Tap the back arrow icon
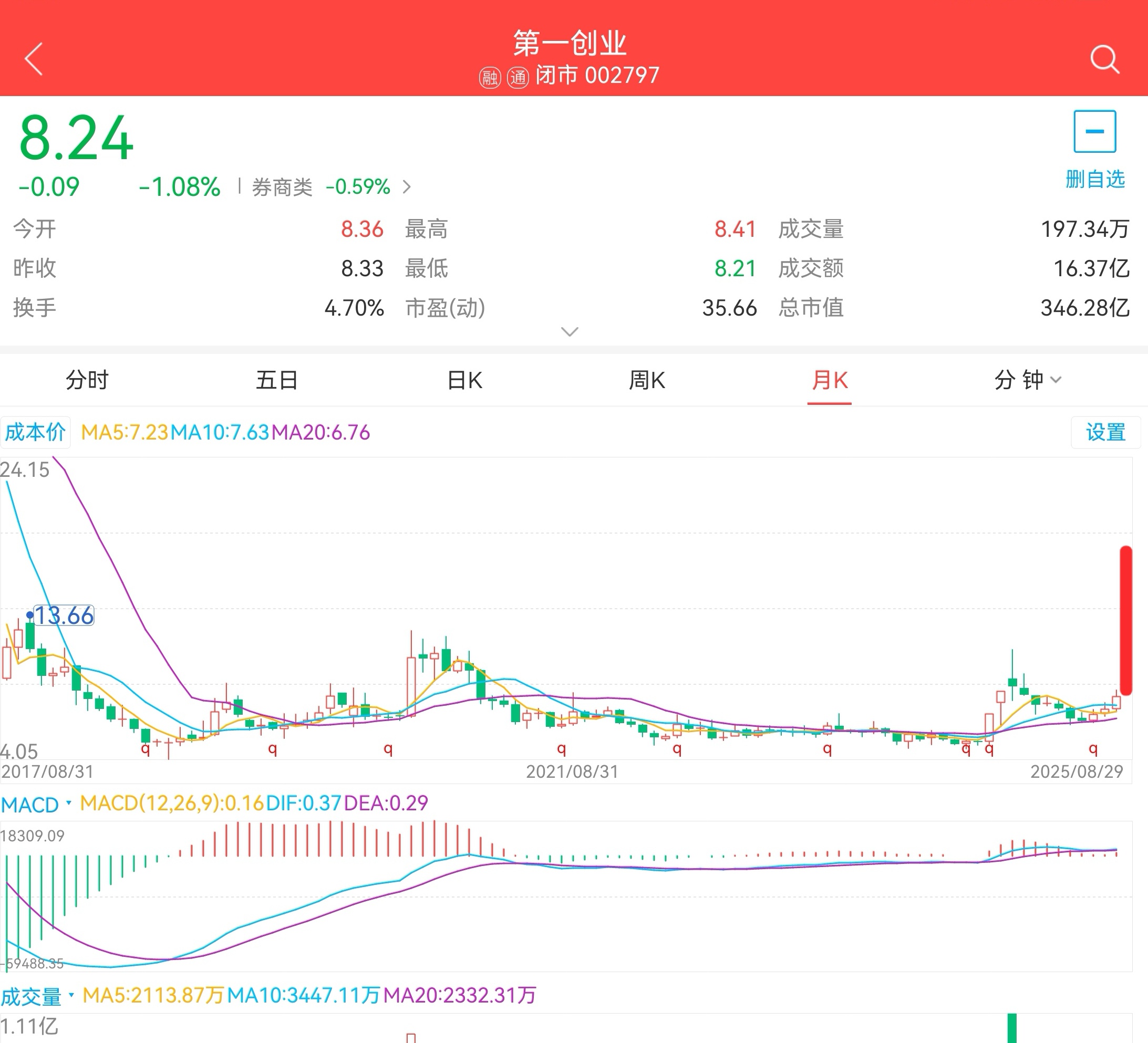 (34, 59)
